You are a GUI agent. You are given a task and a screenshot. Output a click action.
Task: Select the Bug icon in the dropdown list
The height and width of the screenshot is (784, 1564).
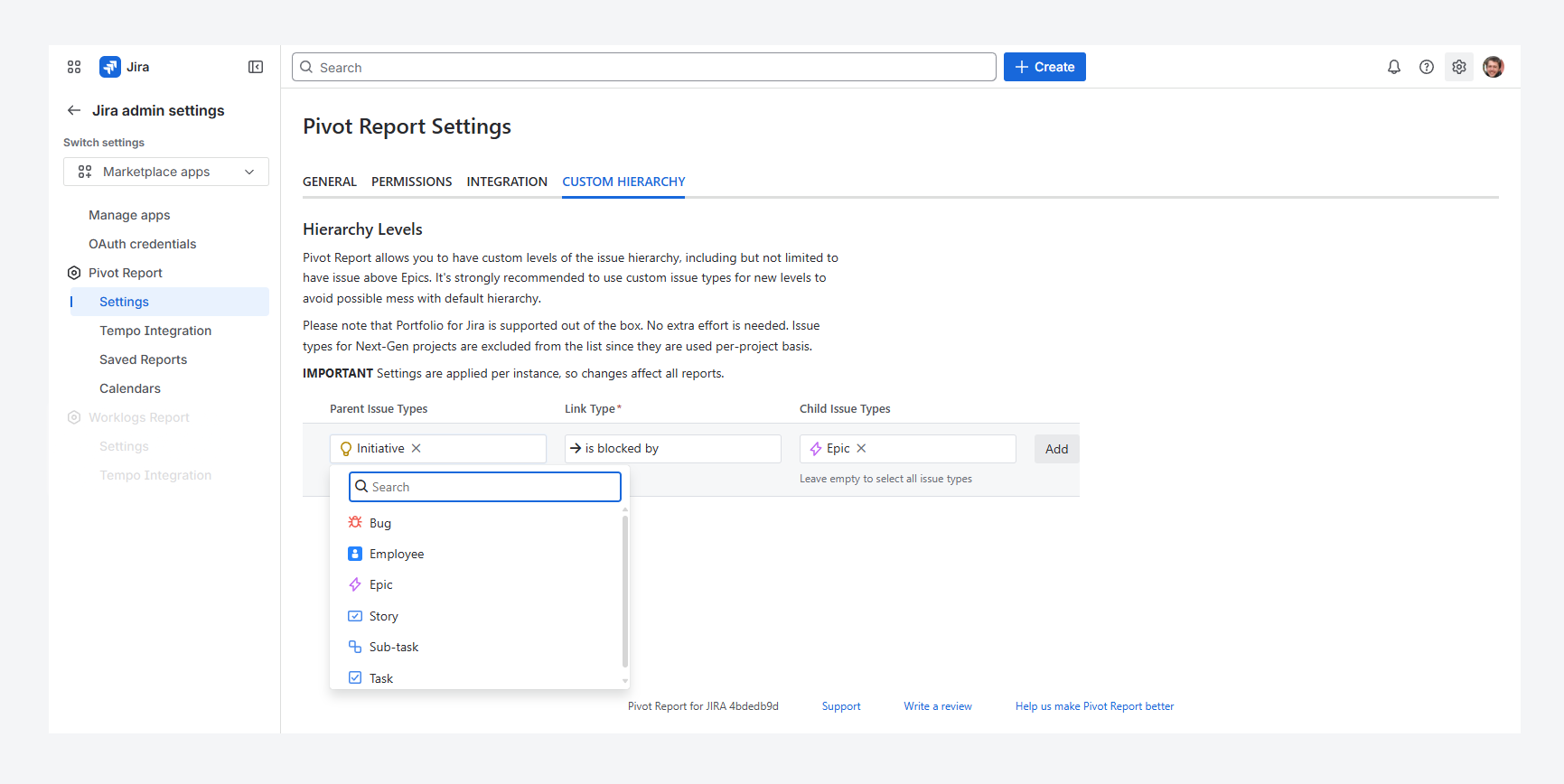pyautogui.click(x=355, y=522)
